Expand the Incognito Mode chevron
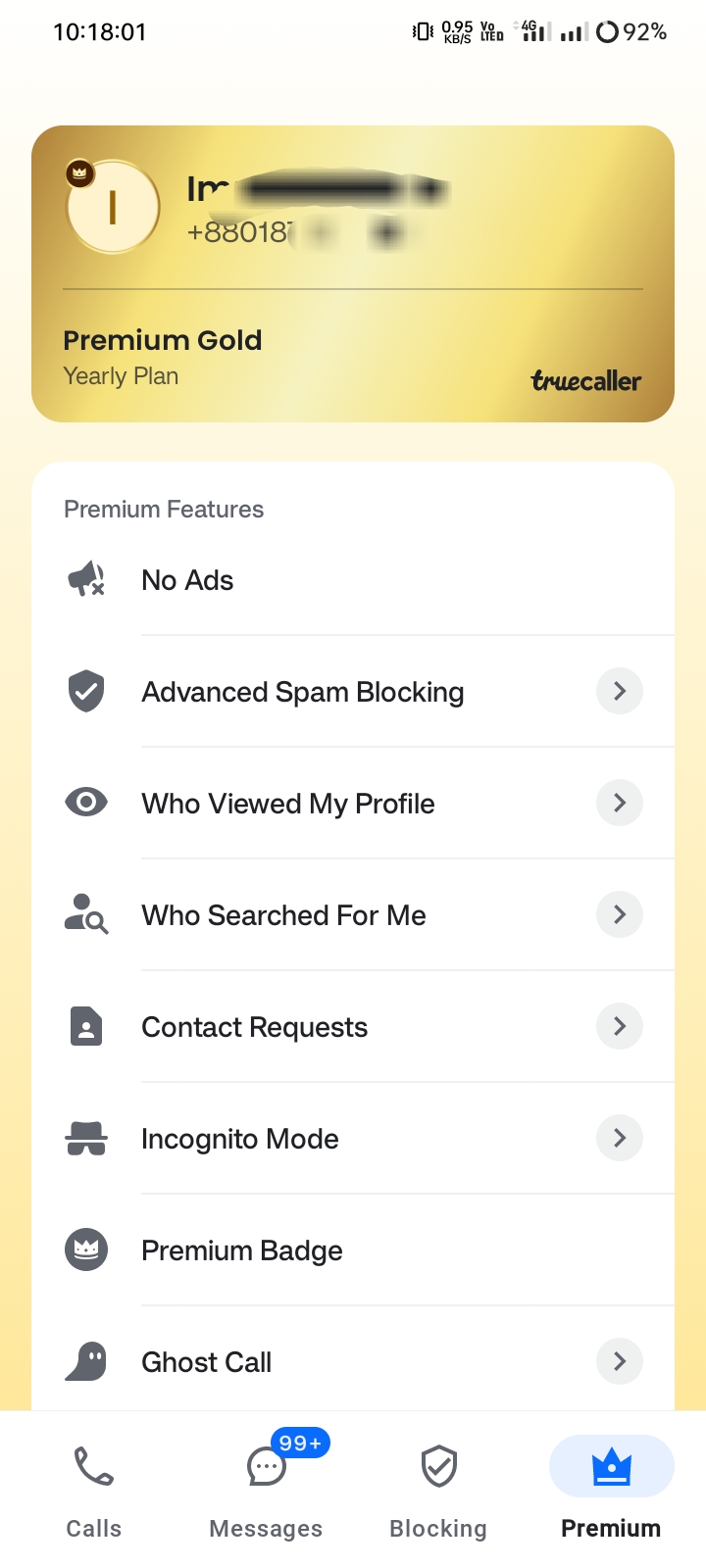The width and height of the screenshot is (706, 1568). [x=619, y=1138]
